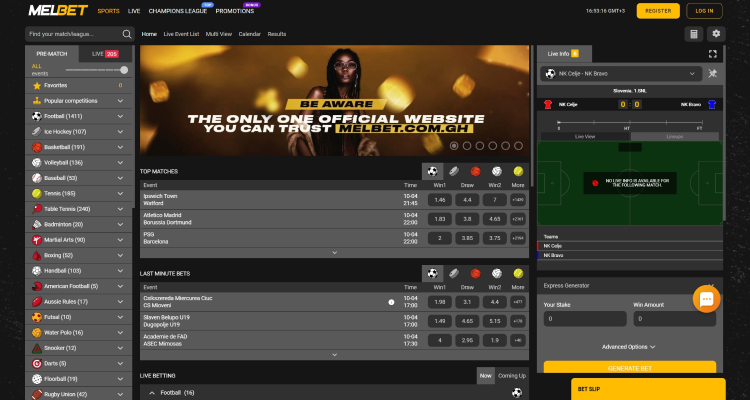Select ice hockey icon in Top Matches
Viewport: 750px width, 400px height.
454,171
